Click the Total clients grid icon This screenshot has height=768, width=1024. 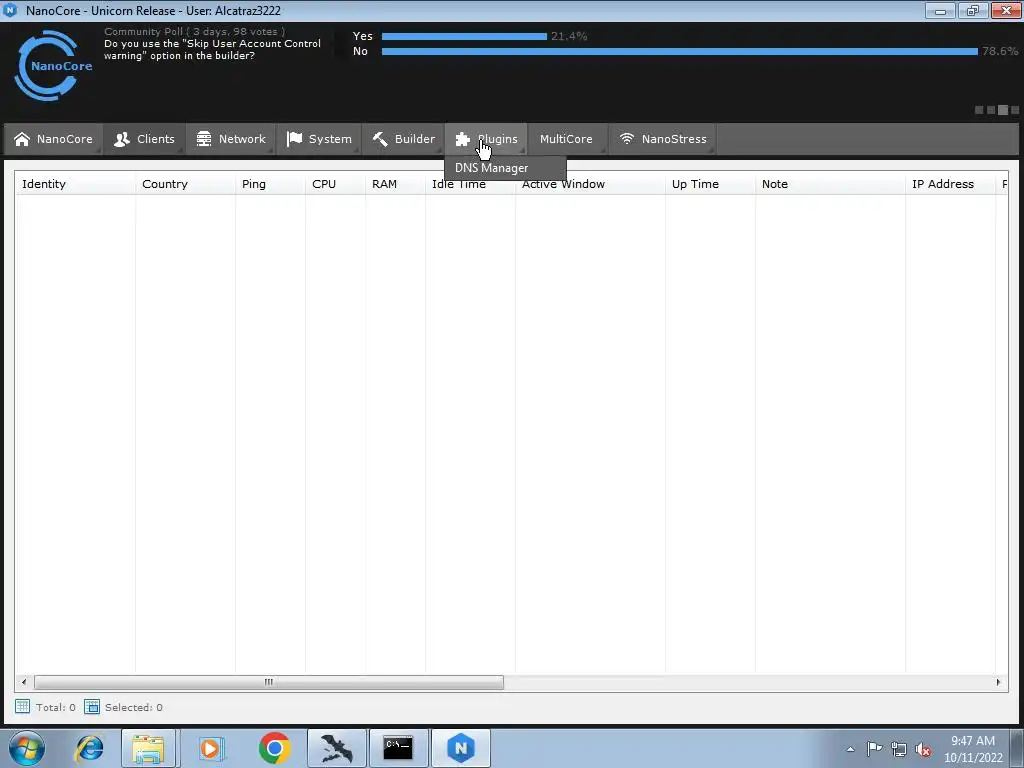pos(23,707)
